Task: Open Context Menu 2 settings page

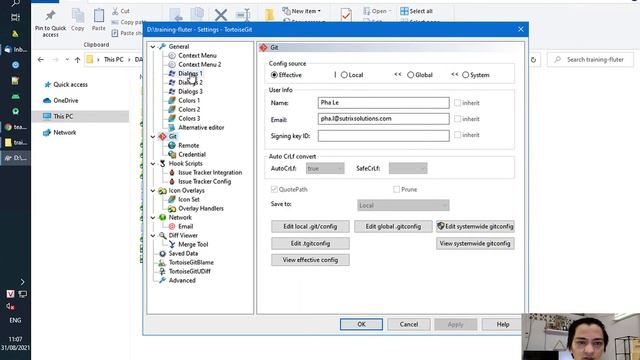Action: pos(200,64)
